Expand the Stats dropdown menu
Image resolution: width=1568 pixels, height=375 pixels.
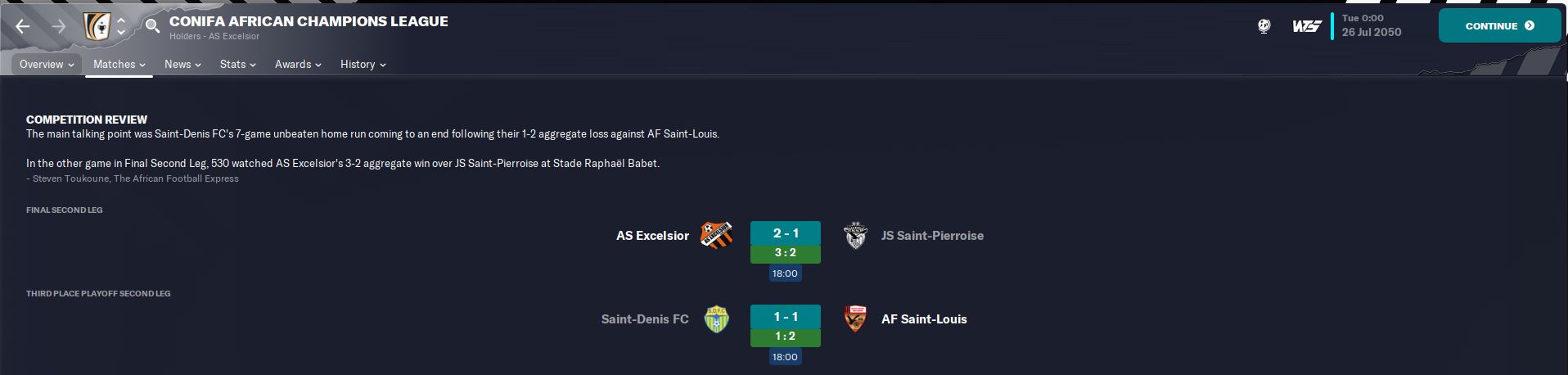[x=237, y=64]
